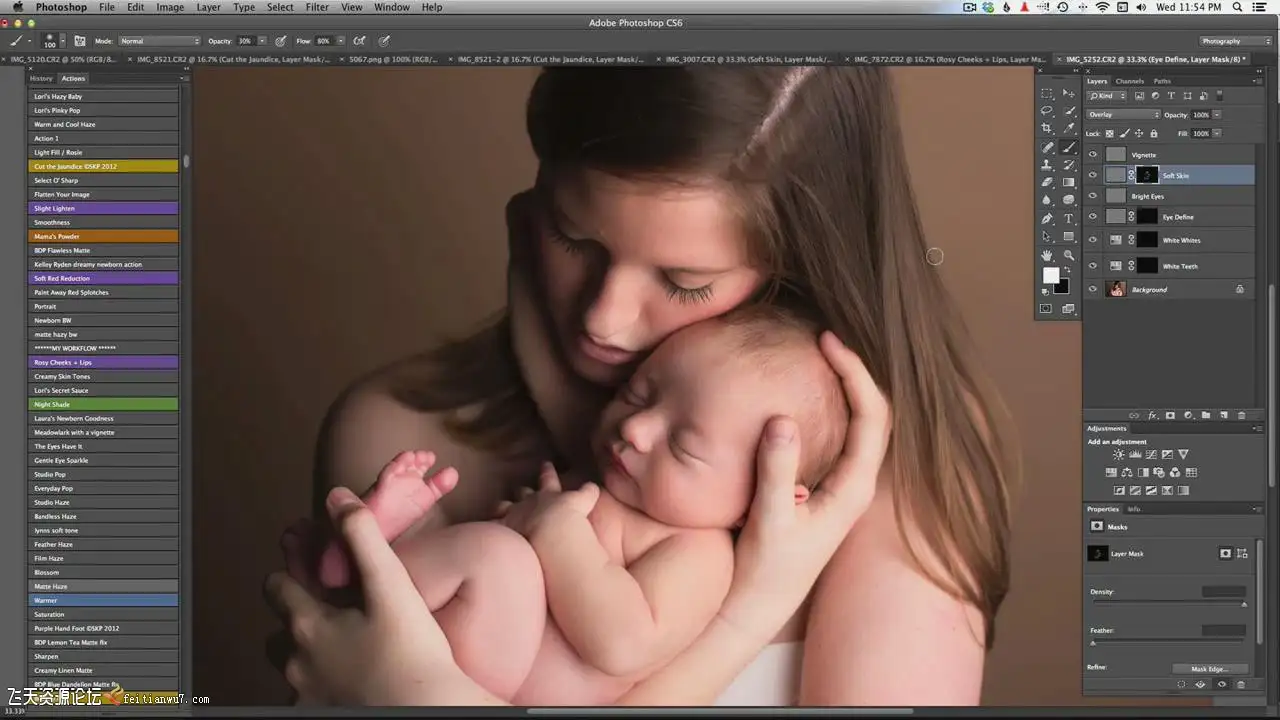Open the blend mode Overlay dropdown
1280x720 pixels.
1123,114
